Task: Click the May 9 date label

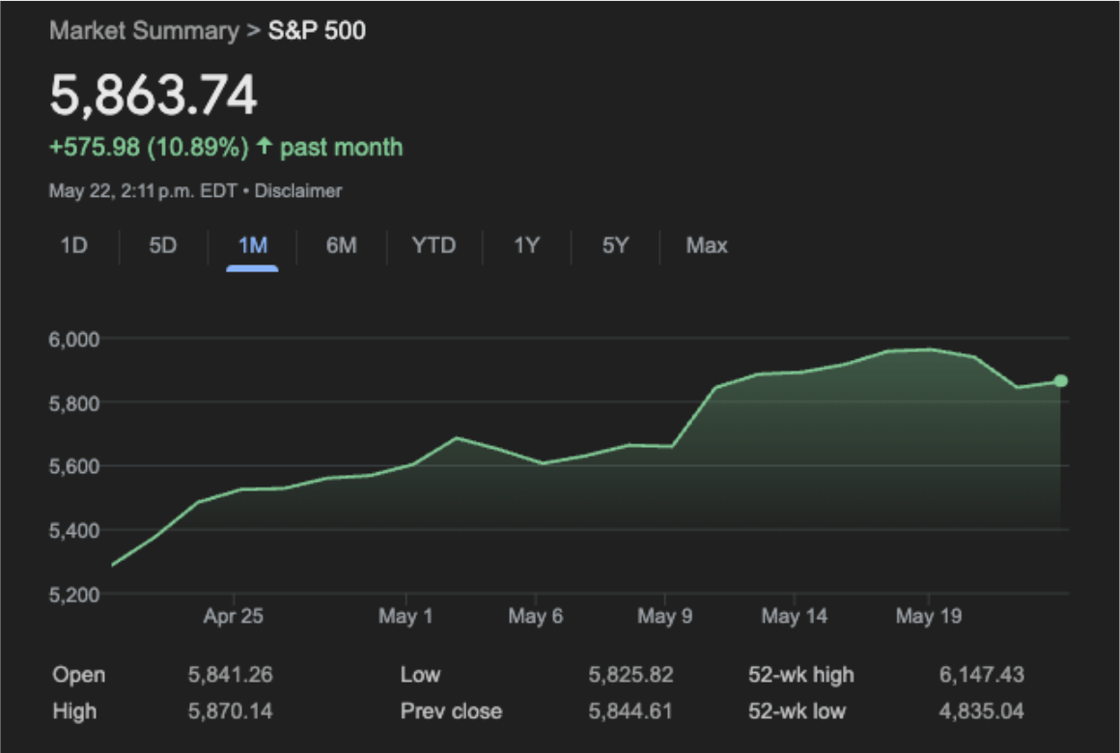Action: pos(664,616)
